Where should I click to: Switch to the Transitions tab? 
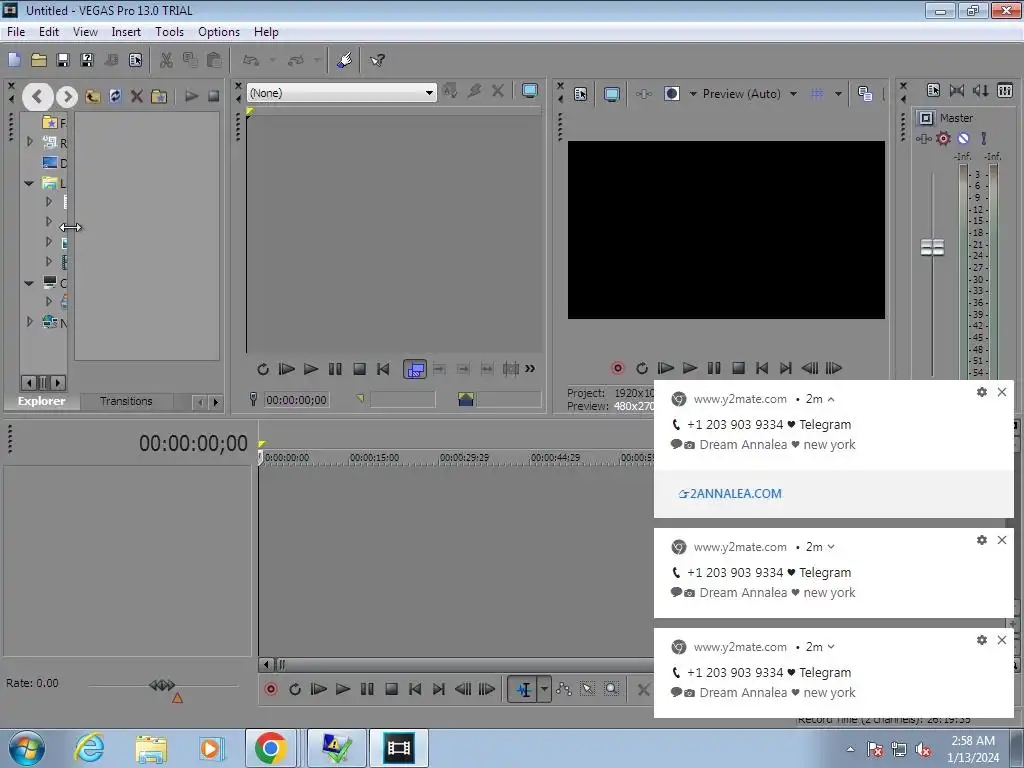pyautogui.click(x=126, y=401)
